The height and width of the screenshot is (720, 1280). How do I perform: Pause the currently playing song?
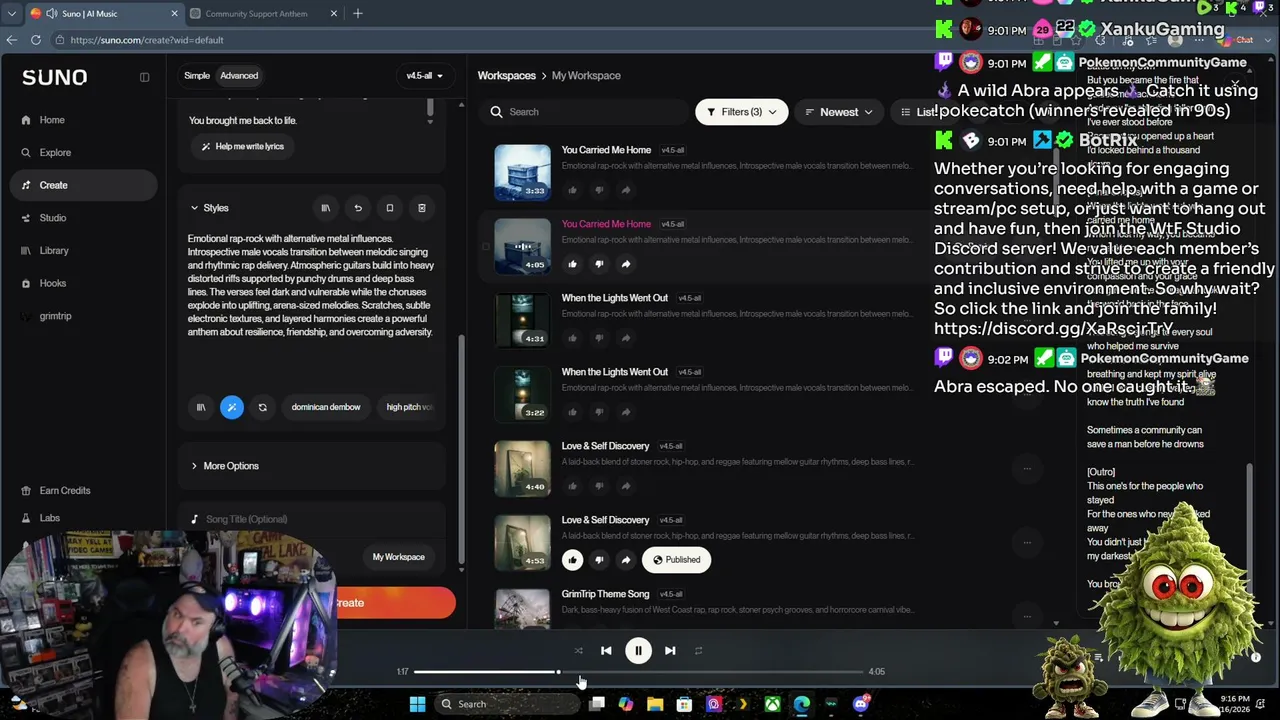coord(638,651)
